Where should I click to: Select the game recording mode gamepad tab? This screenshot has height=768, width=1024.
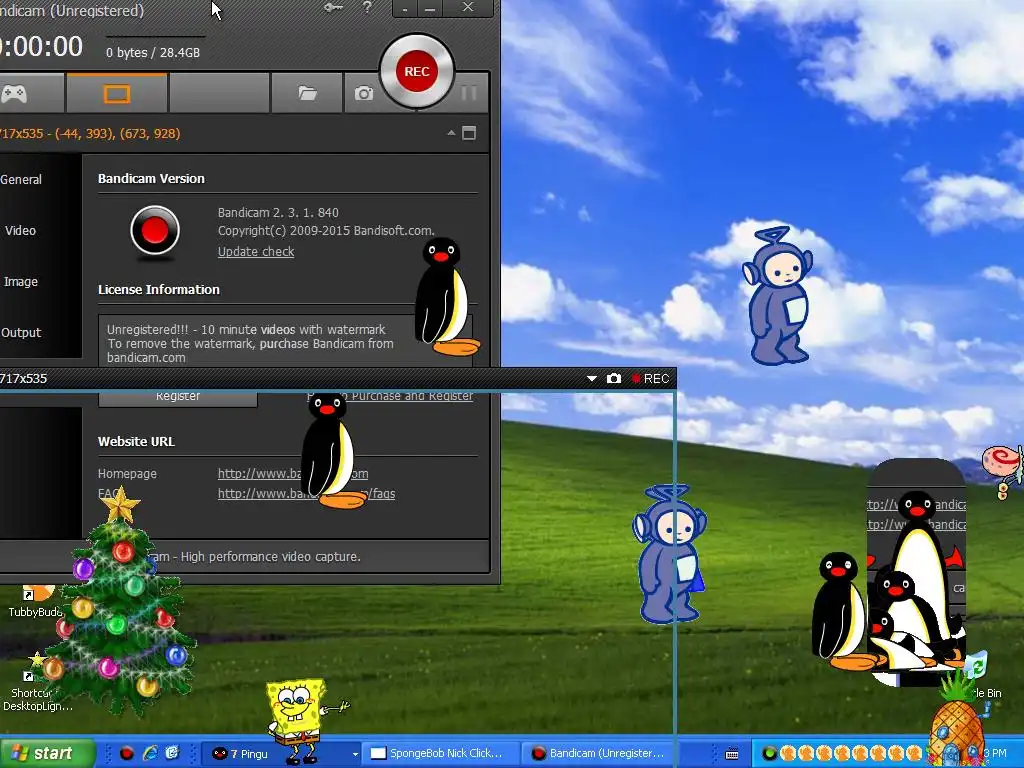(30, 93)
